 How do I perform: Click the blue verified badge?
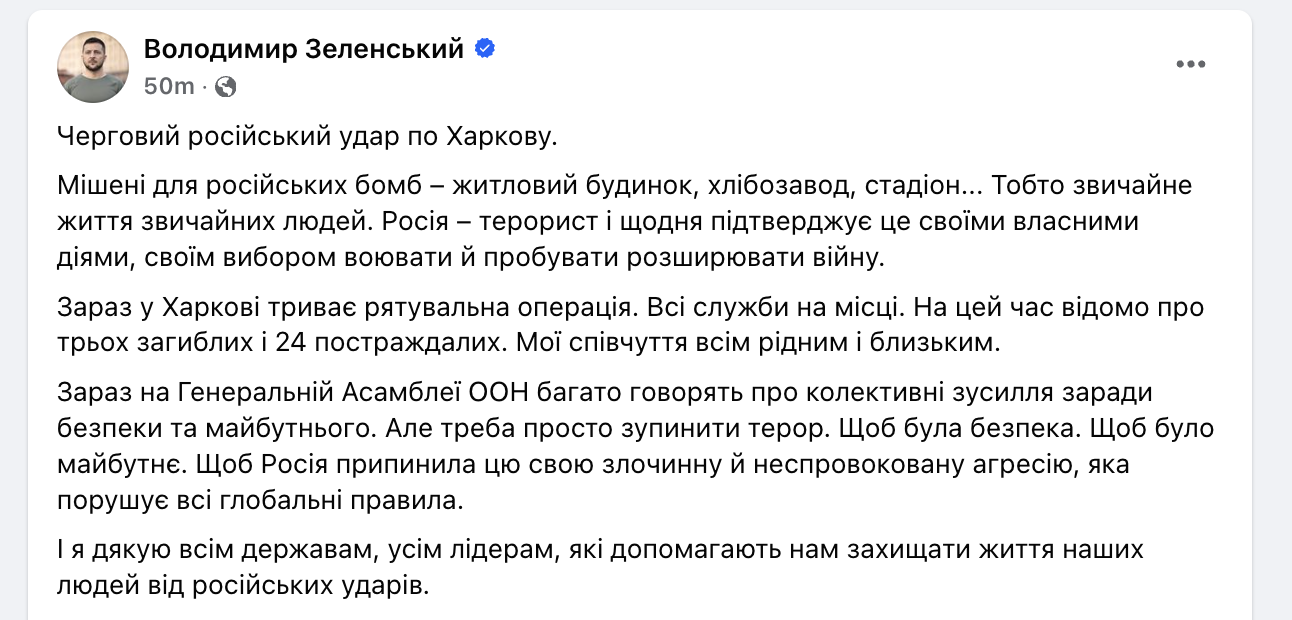tap(485, 48)
